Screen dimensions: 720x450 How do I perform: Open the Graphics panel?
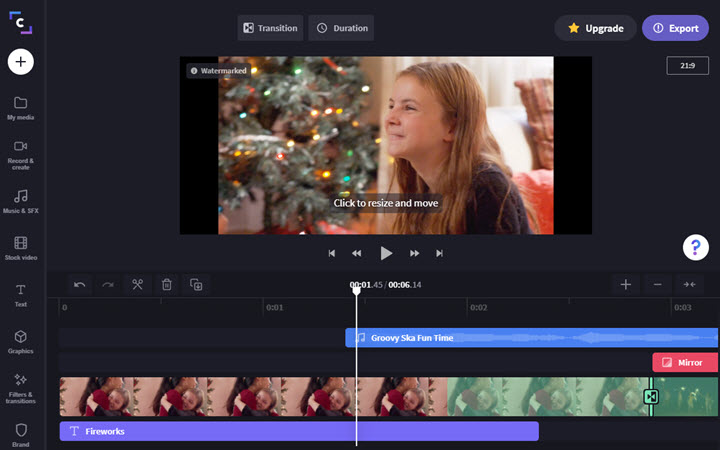tap(21, 341)
